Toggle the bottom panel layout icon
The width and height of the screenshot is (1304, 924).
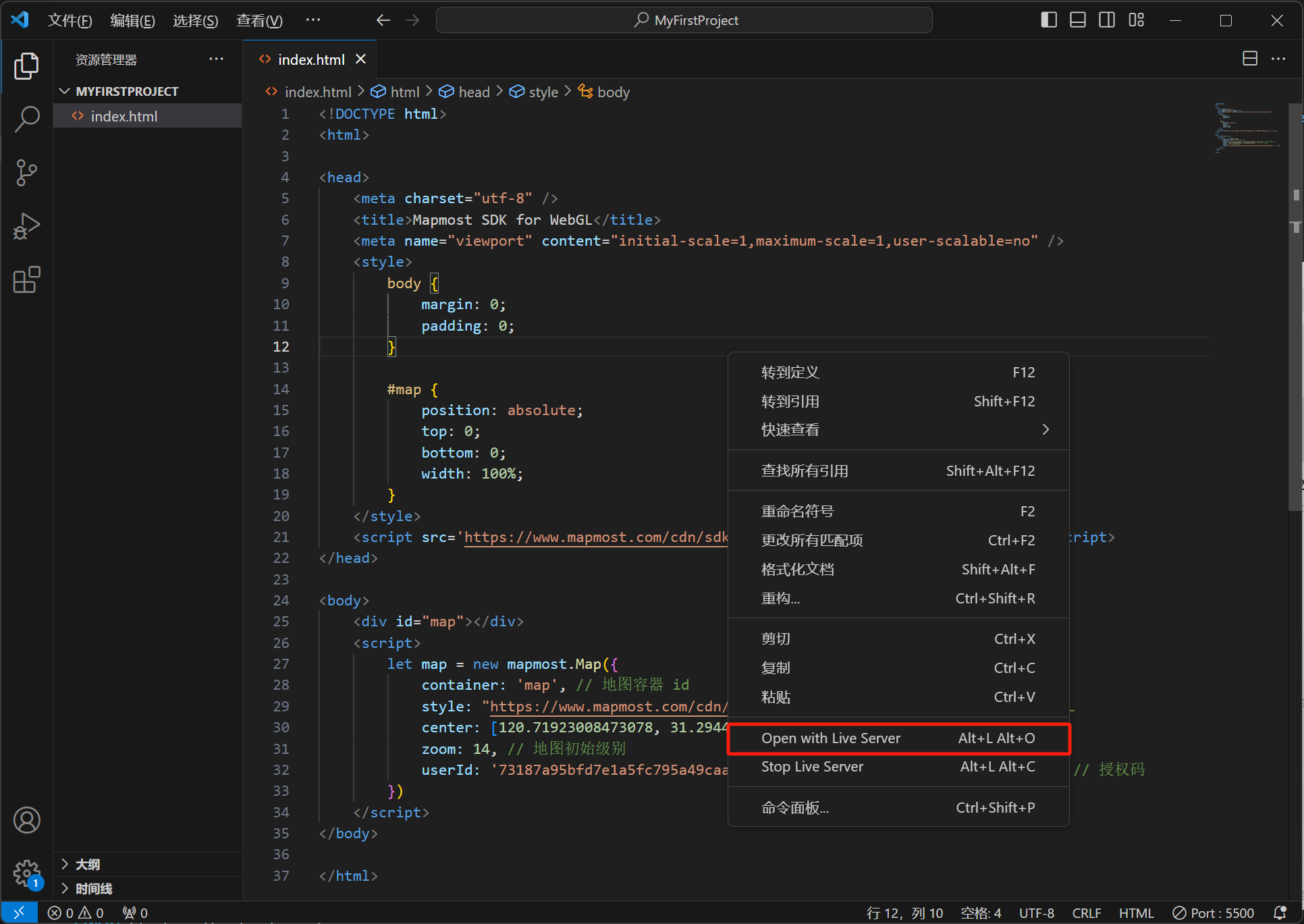point(1078,20)
